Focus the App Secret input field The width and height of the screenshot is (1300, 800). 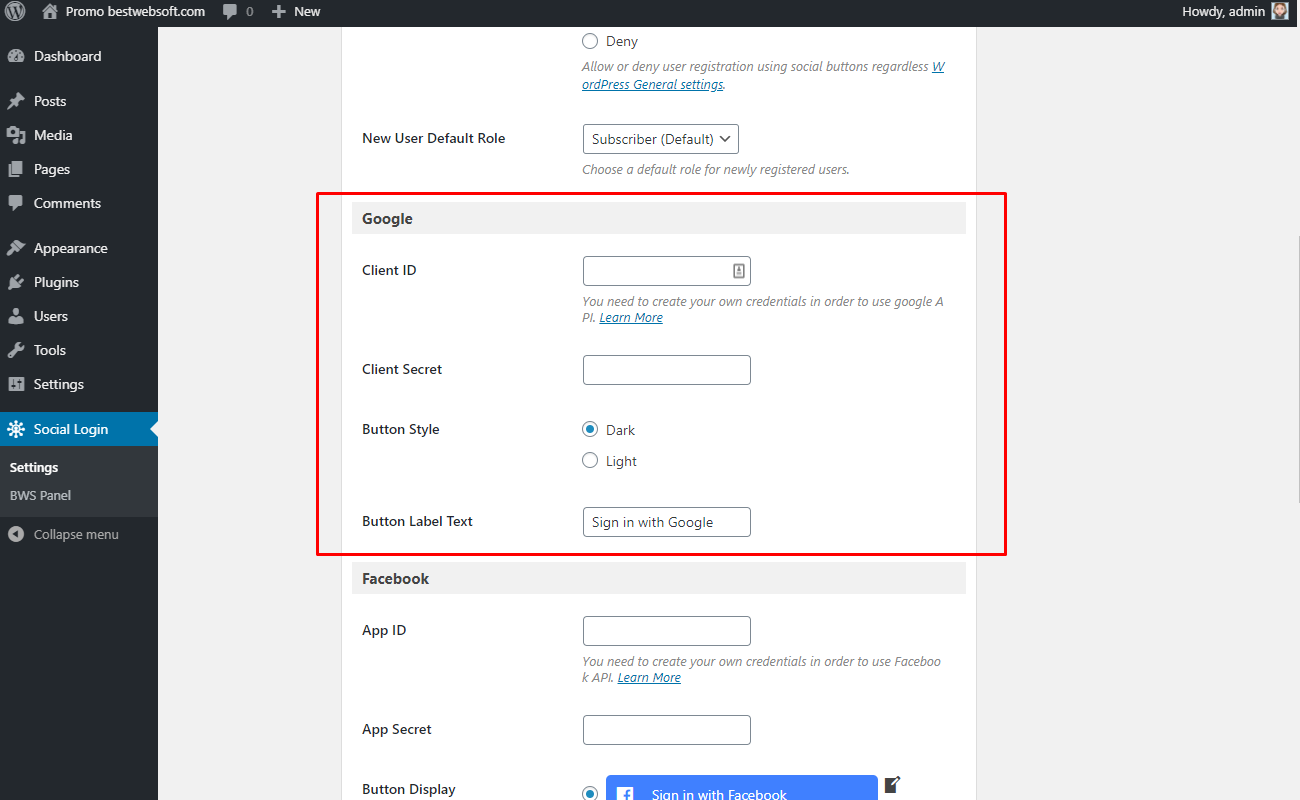[x=667, y=730]
